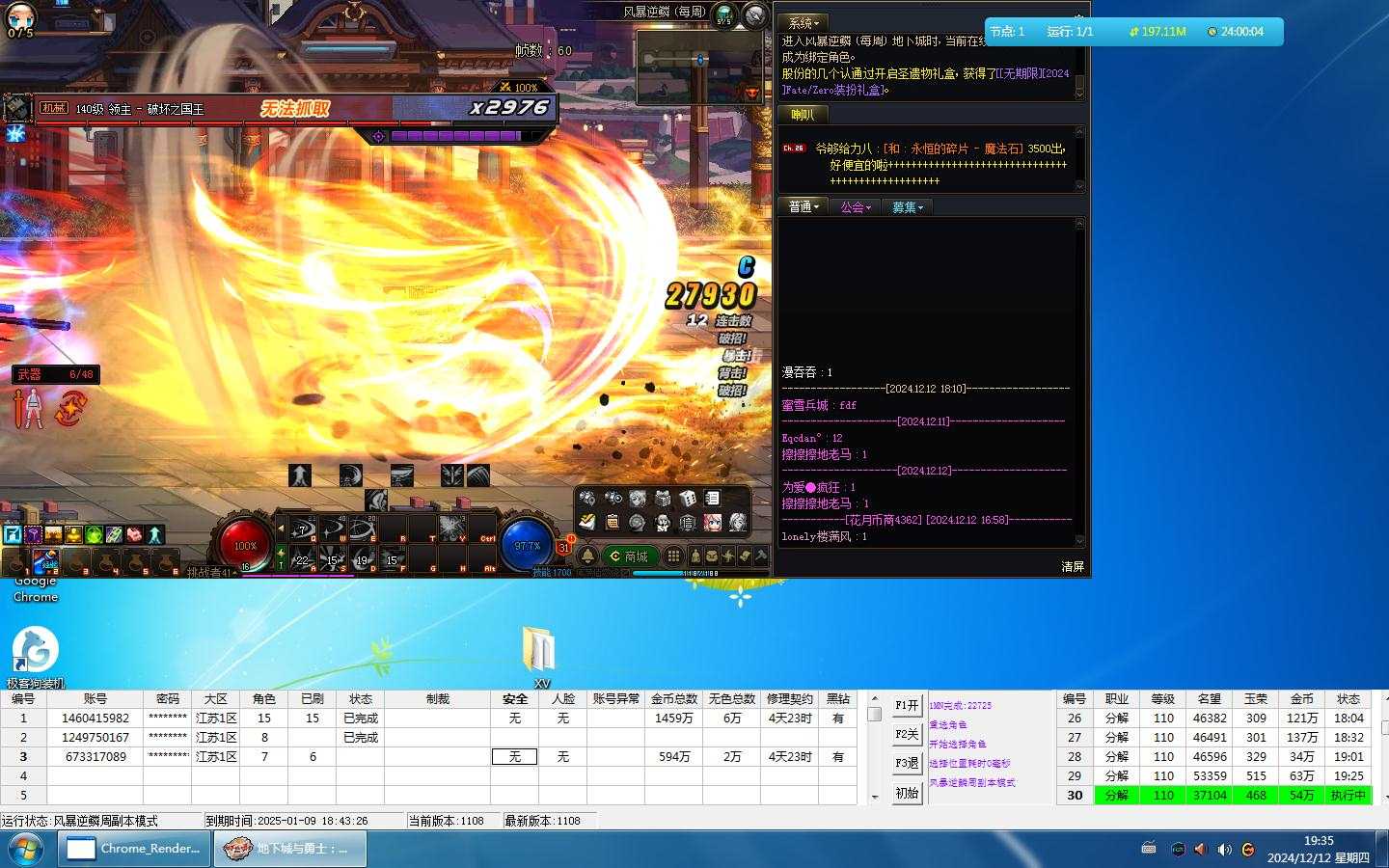This screenshot has height=868, width=1389.
Task: Expand the 募集 chat channel dropdown
Action: [907, 207]
